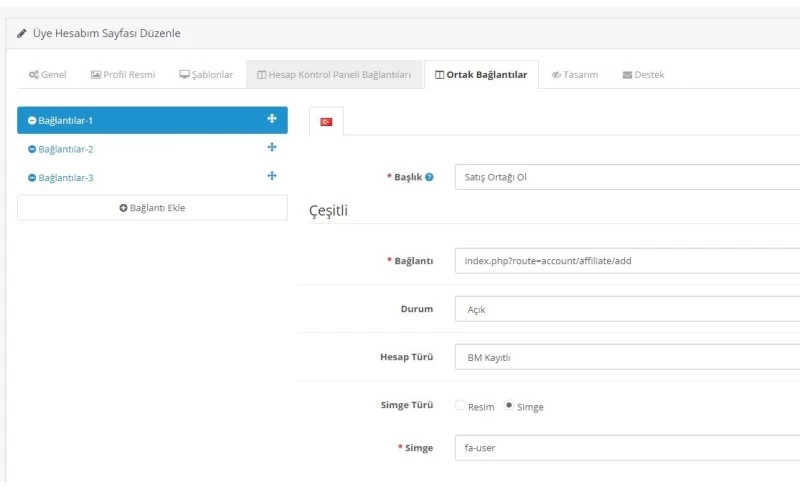The width and height of the screenshot is (800, 490).
Task: Click the monitor icon beside Şablonlar
Action: 184,75
